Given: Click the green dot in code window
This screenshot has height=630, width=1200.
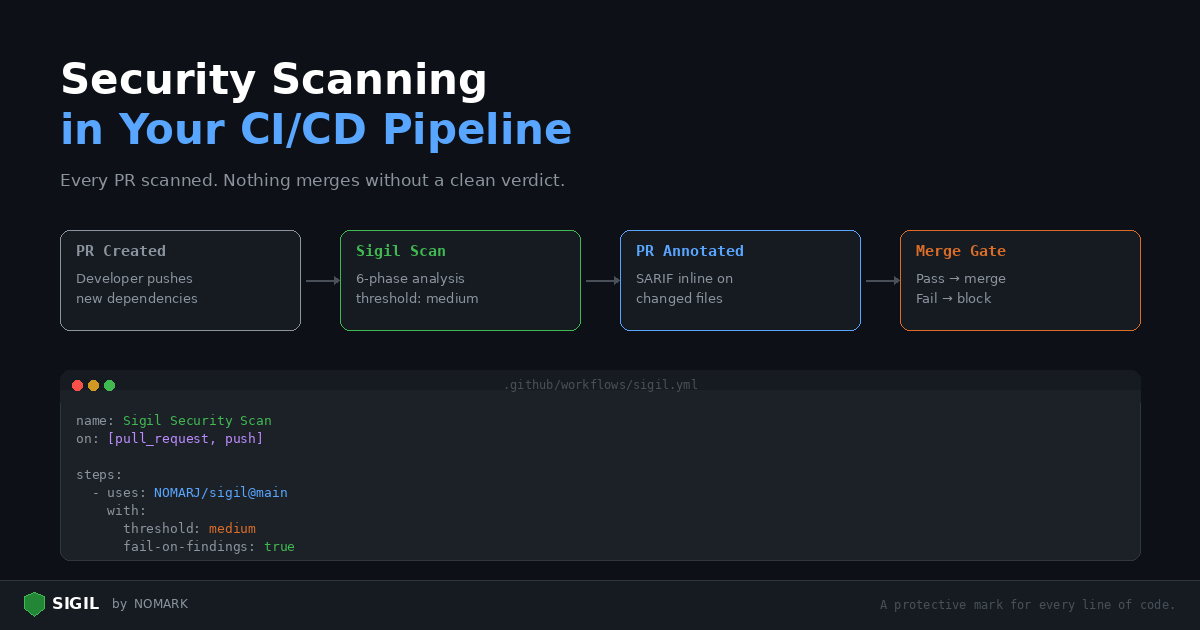Looking at the screenshot, I should [x=110, y=385].
